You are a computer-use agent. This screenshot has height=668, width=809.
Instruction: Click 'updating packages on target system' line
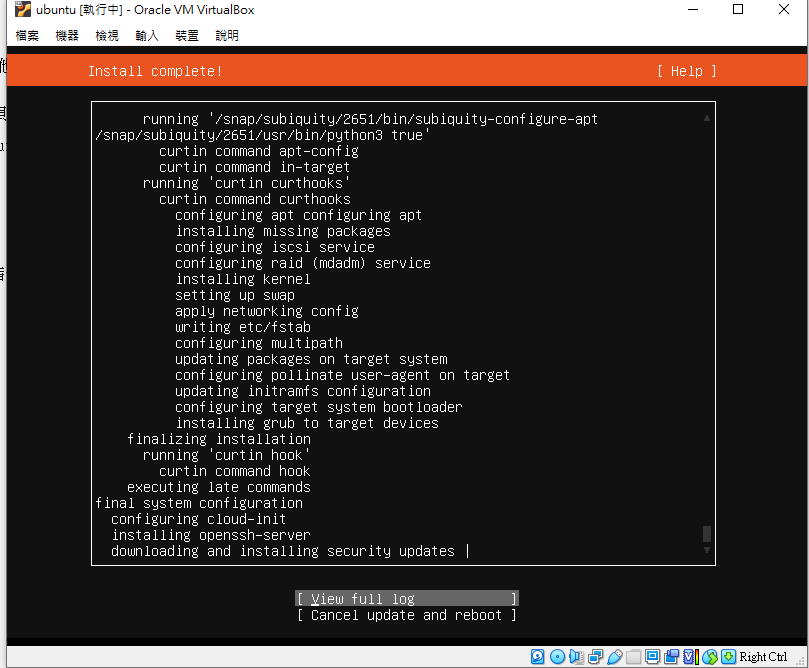click(x=311, y=359)
